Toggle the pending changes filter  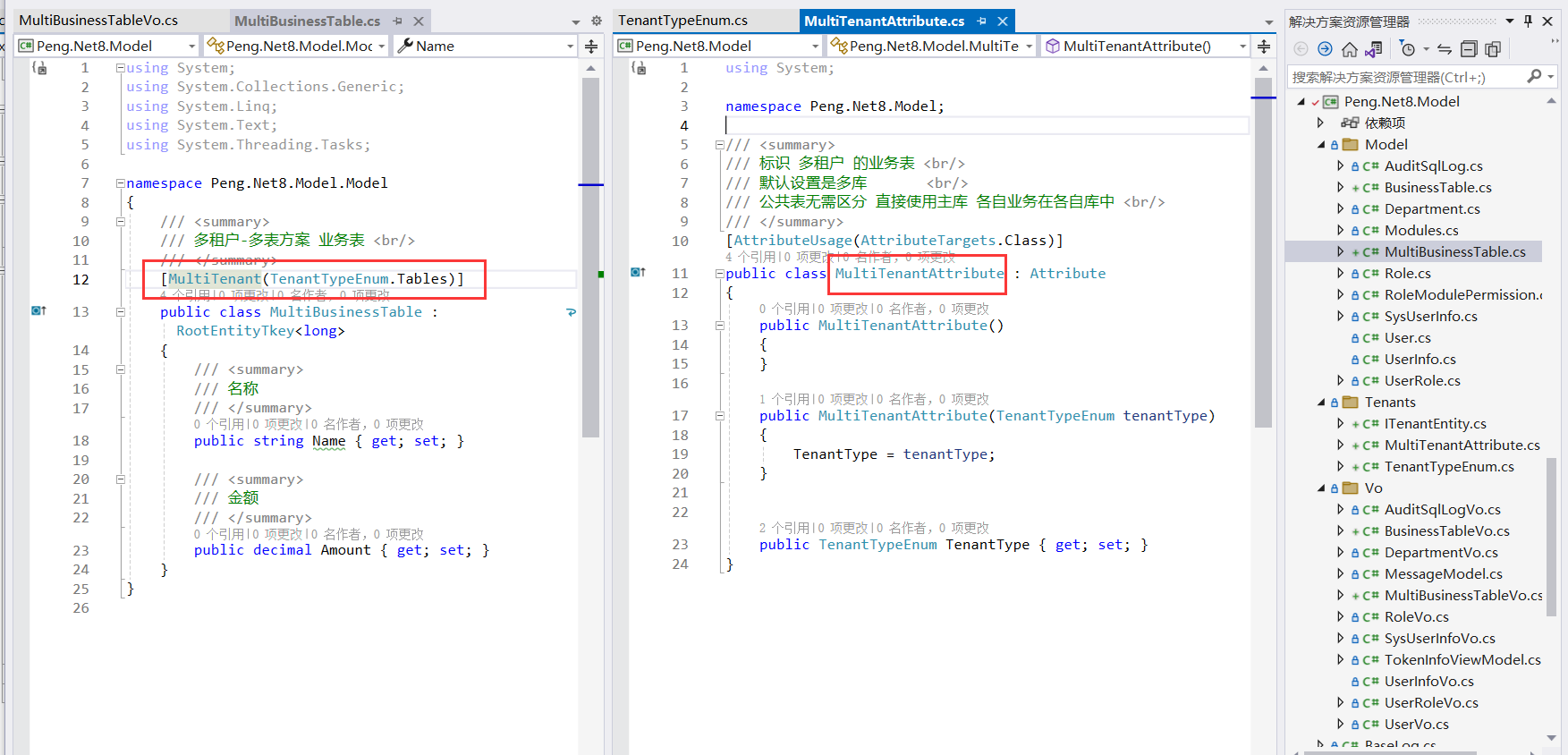1408,49
